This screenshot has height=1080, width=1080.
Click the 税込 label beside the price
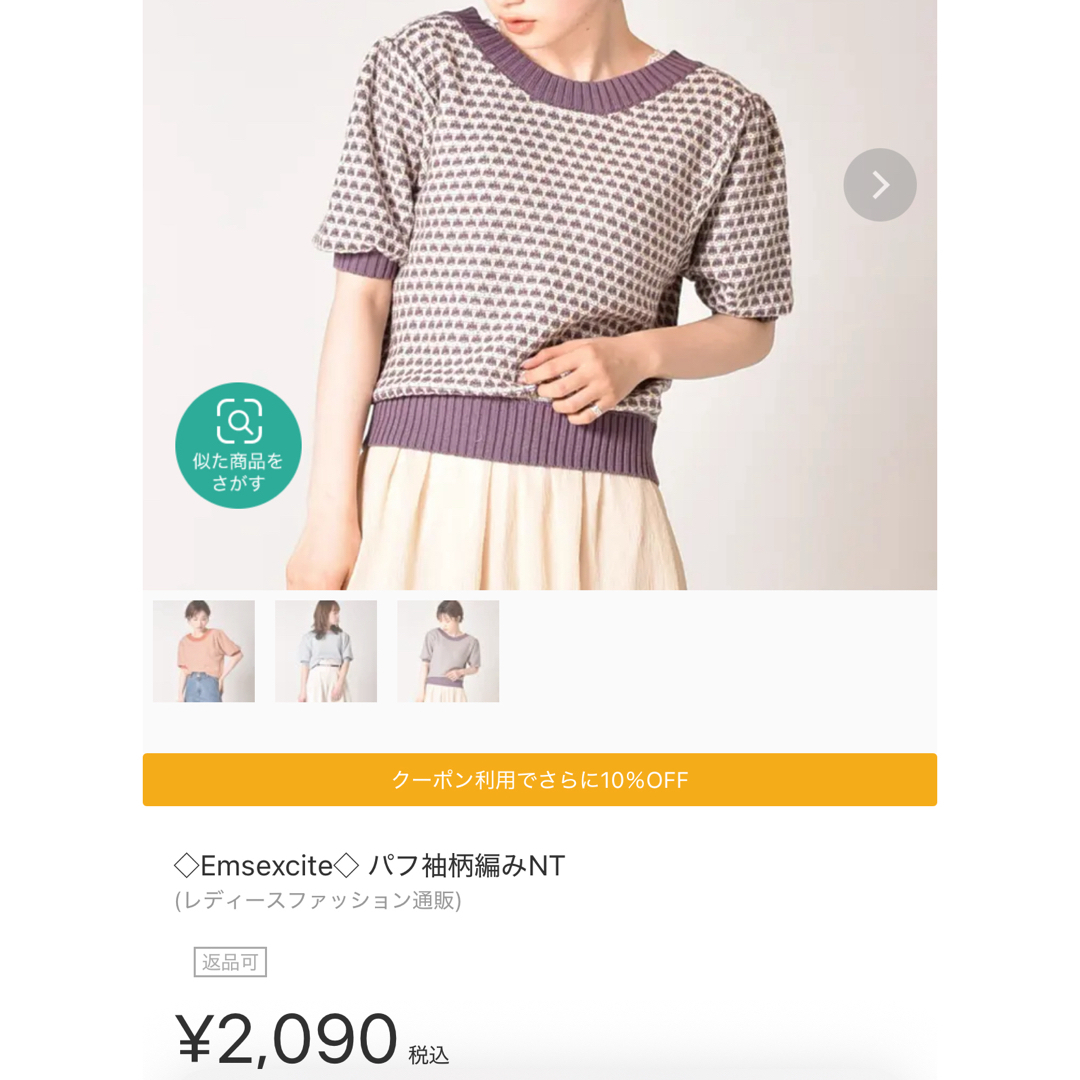tap(428, 1055)
